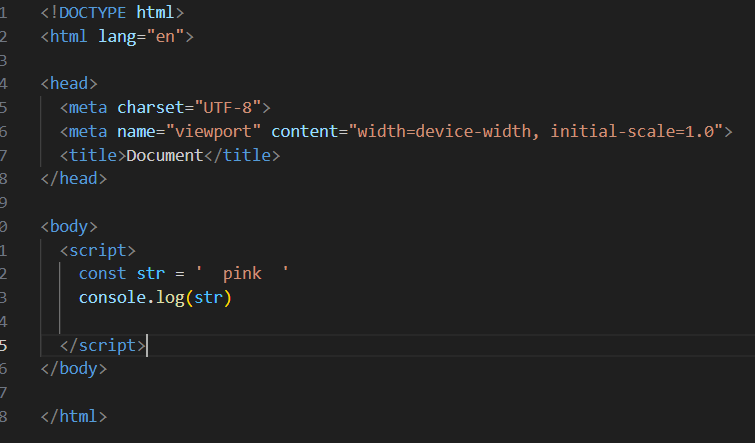This screenshot has height=443, width=755.
Task: Click the Document title text
Action: (165, 156)
